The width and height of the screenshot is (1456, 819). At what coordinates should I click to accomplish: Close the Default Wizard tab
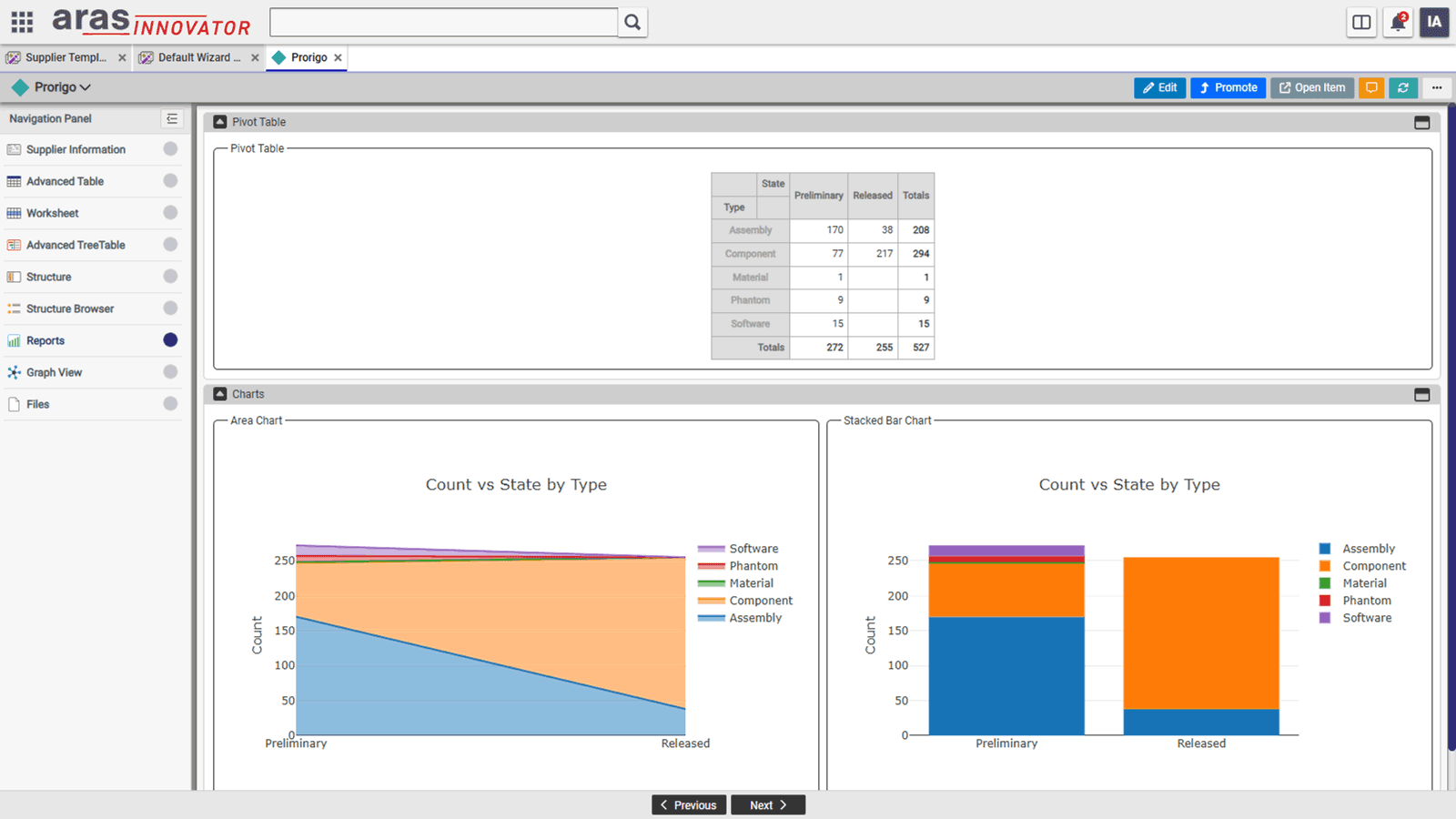255,57
